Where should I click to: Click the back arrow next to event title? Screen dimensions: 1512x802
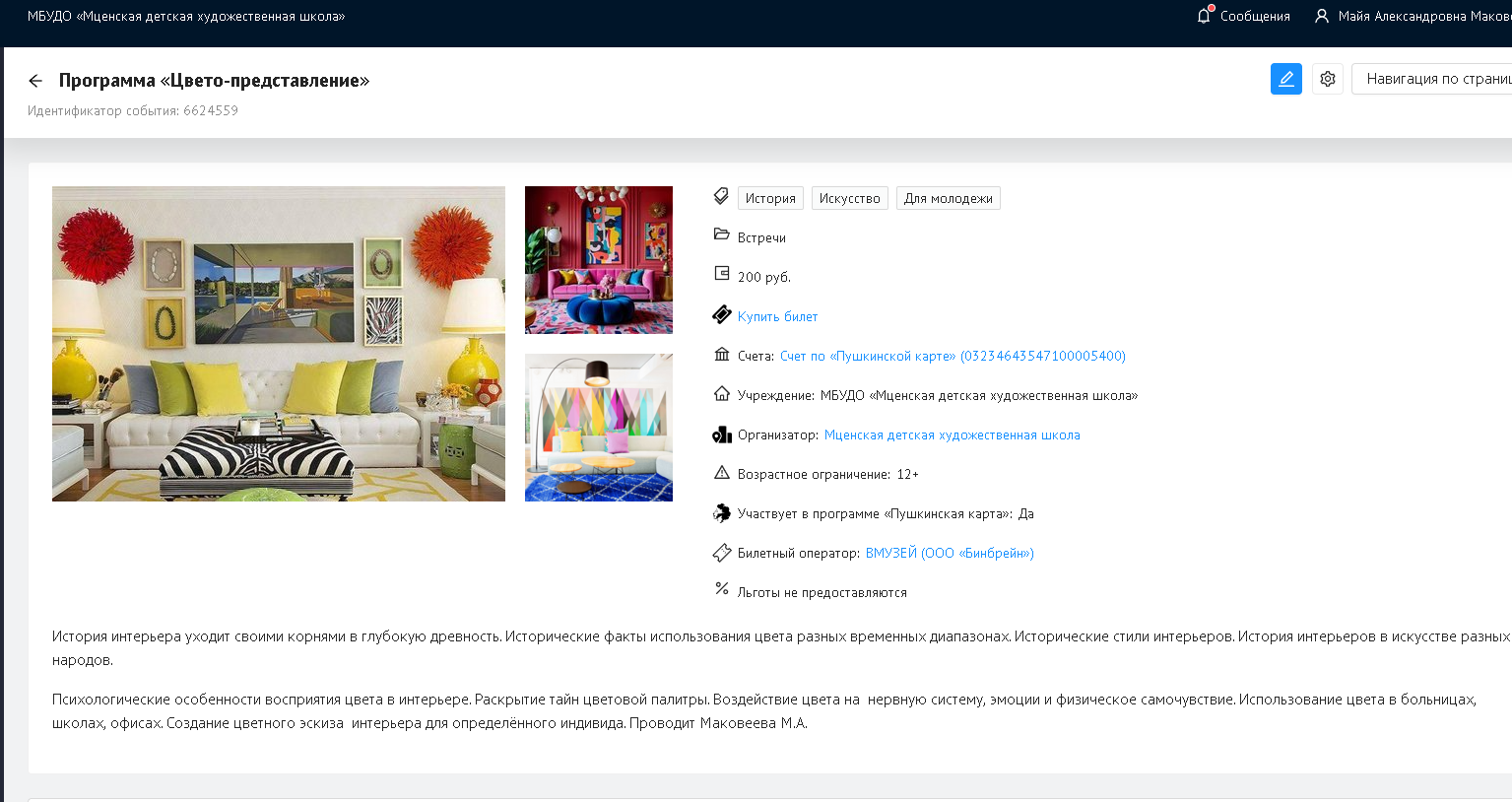coord(35,81)
